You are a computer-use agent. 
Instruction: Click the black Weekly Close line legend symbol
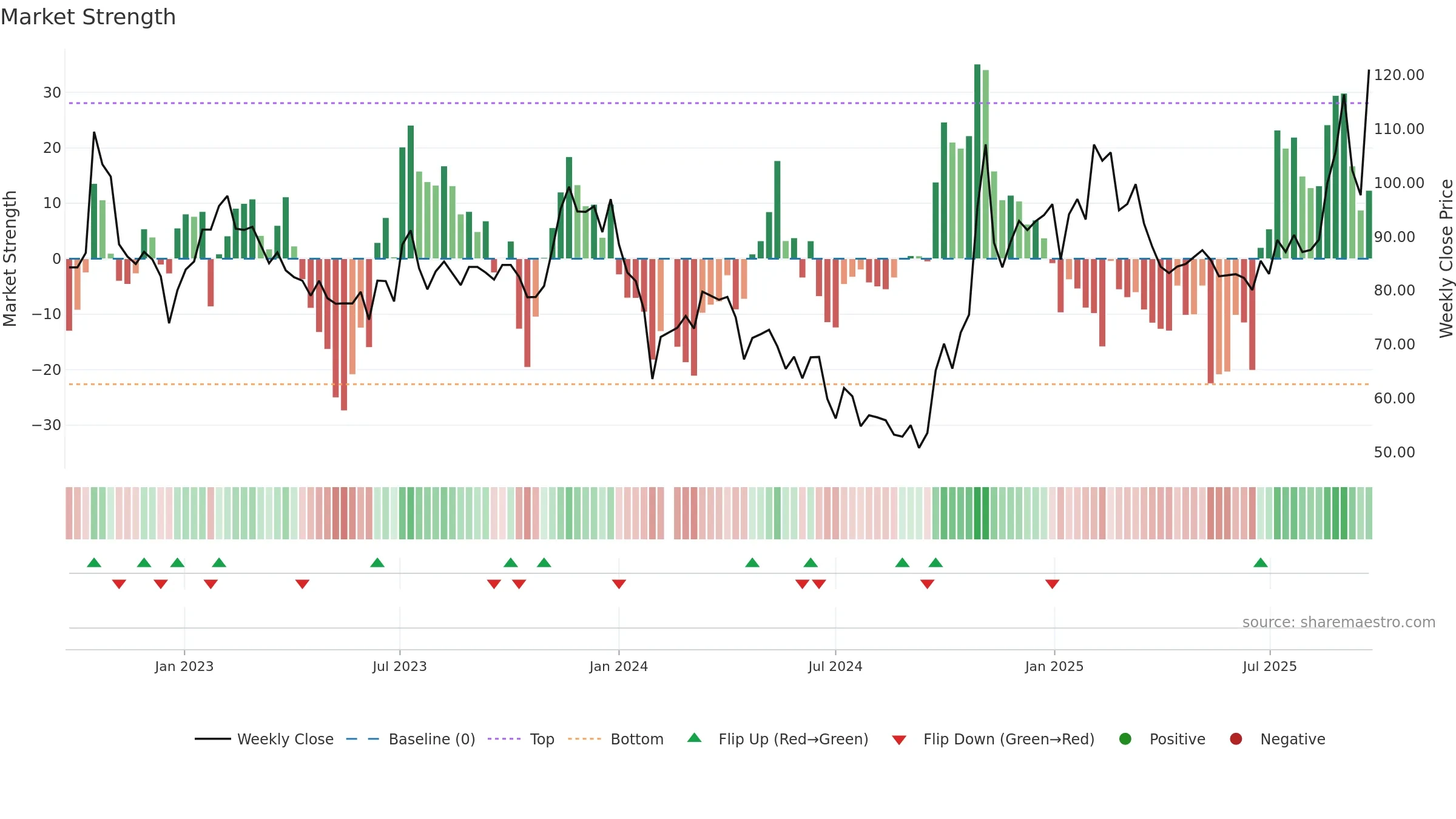(213, 739)
